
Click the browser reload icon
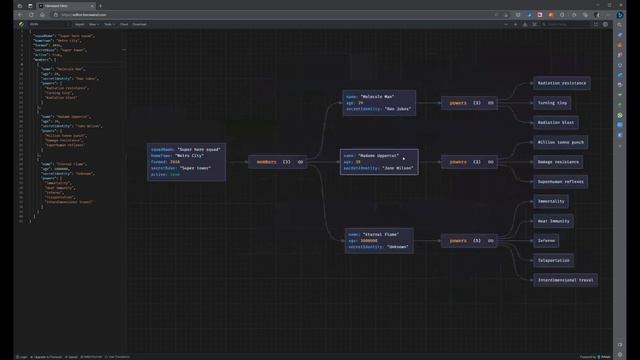[31, 15]
